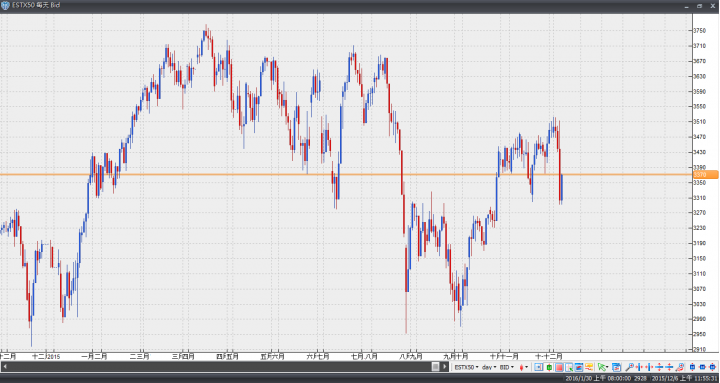
Task: Click the last blue chart shift icon
Action: (x=712, y=367)
